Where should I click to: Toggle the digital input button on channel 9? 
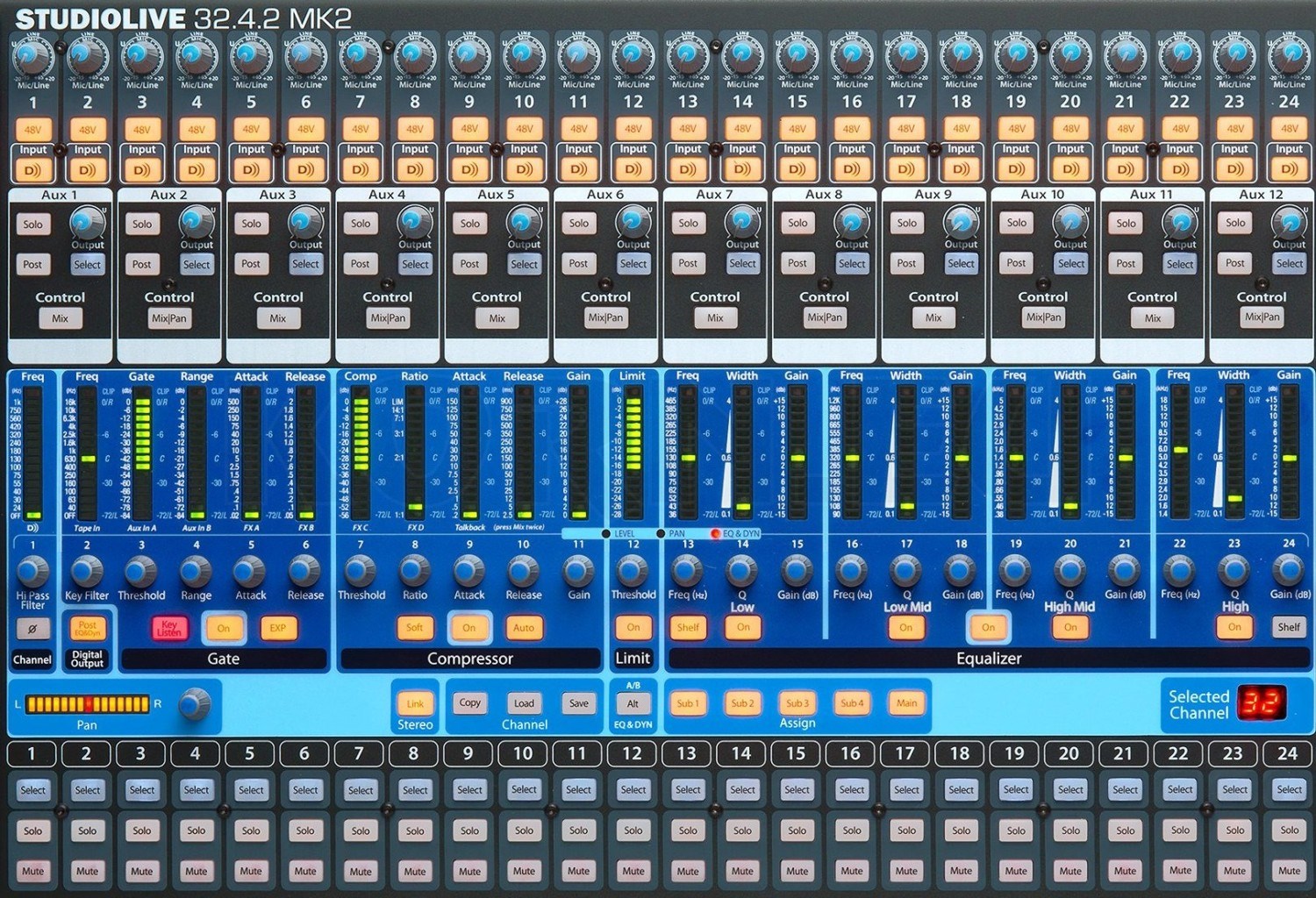coord(469,169)
